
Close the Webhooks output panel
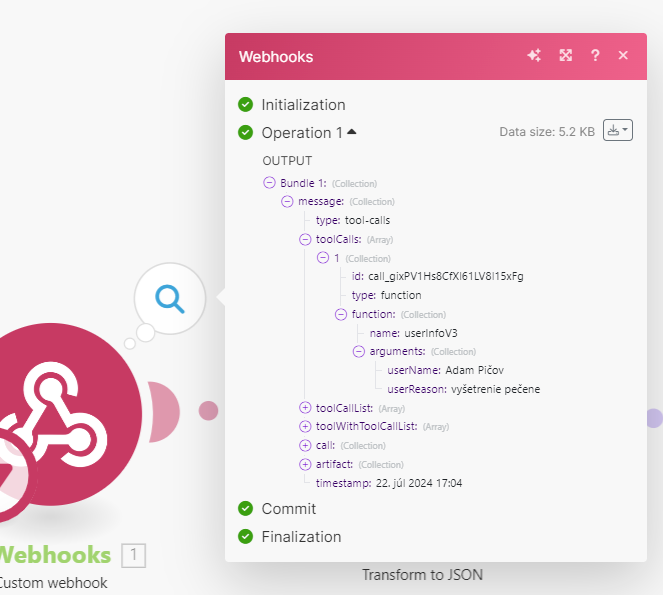(623, 55)
